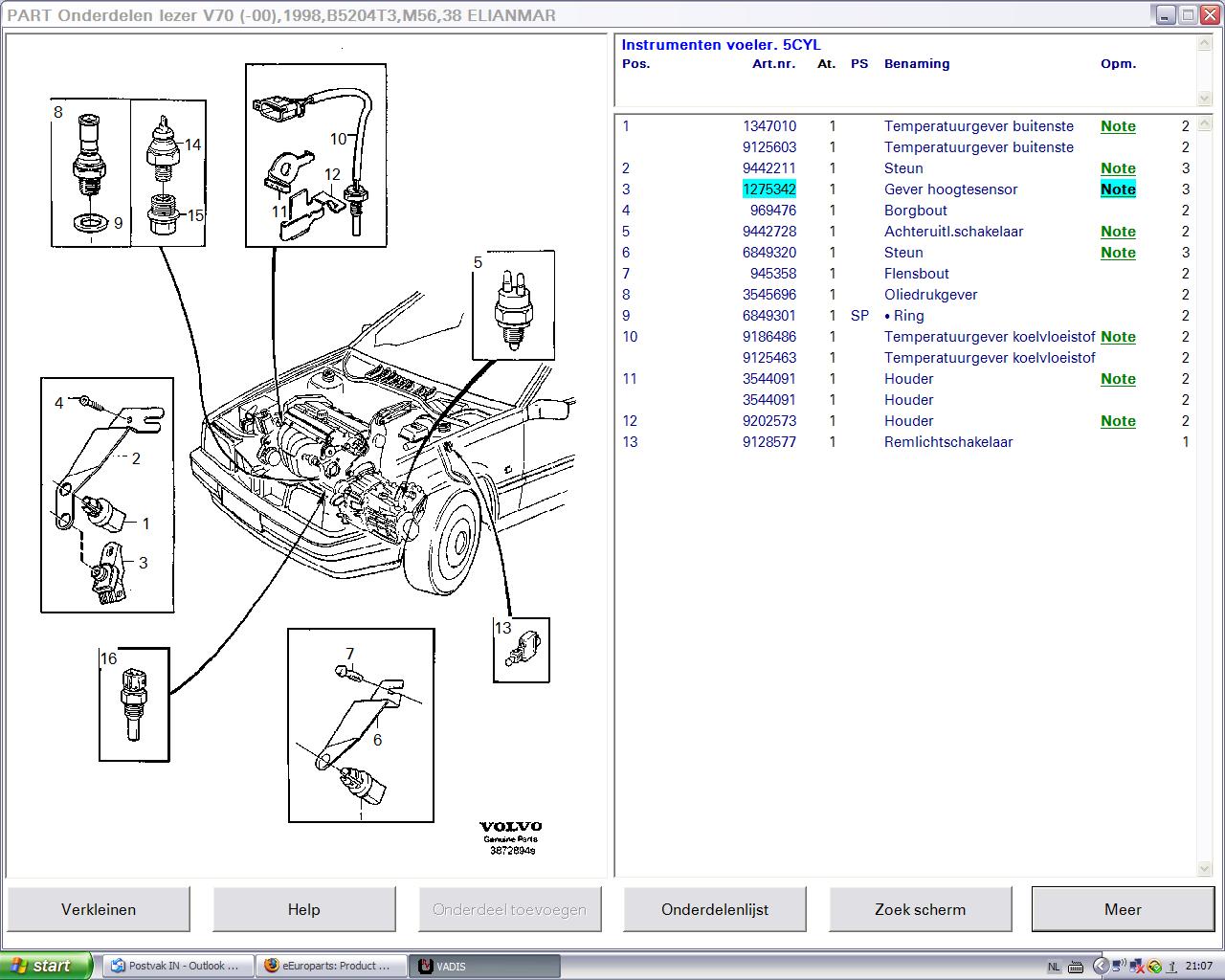Click the sensor illustration numbered 16
The width and height of the screenshot is (1225, 980).
132,703
